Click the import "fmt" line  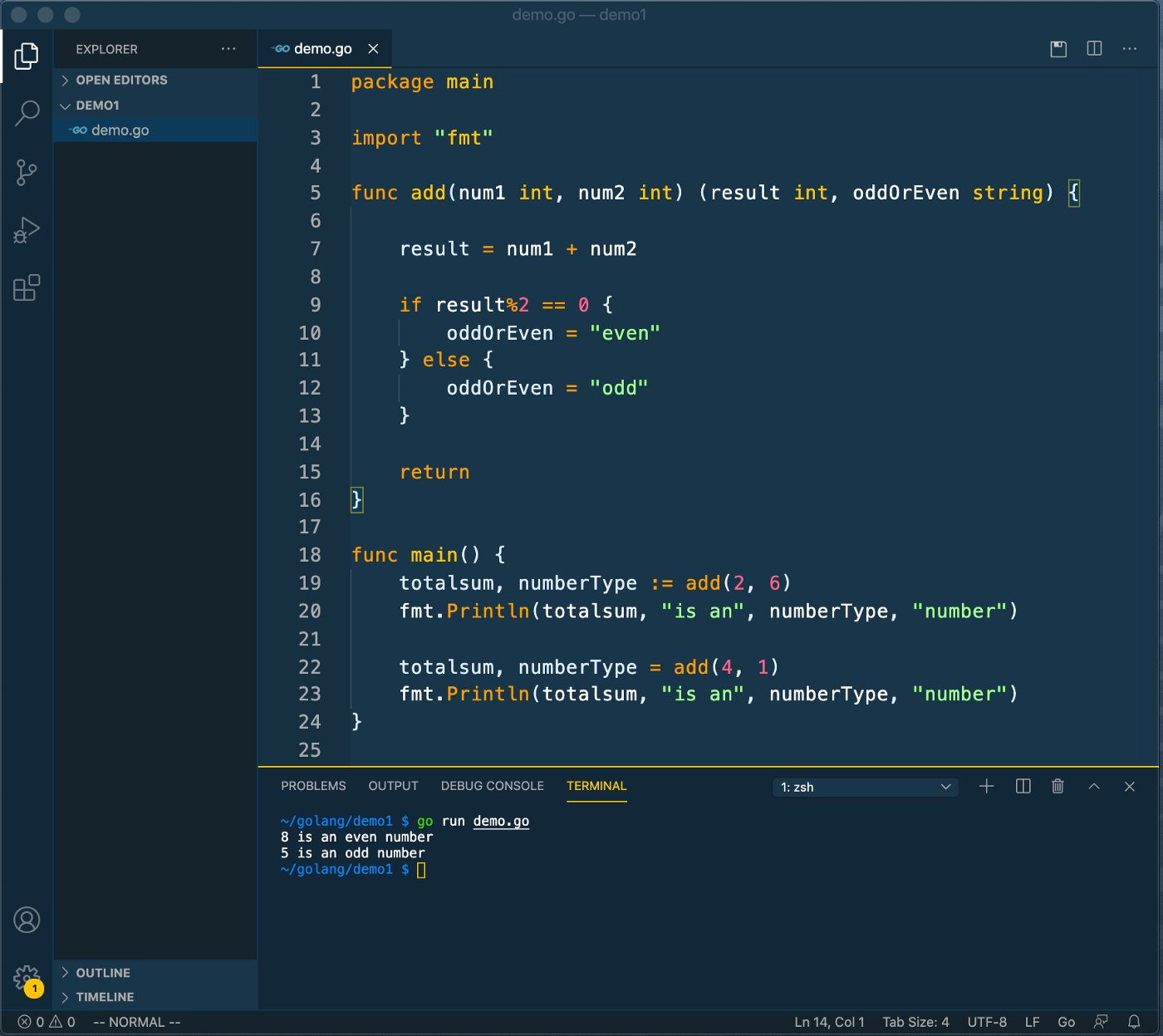tap(422, 138)
